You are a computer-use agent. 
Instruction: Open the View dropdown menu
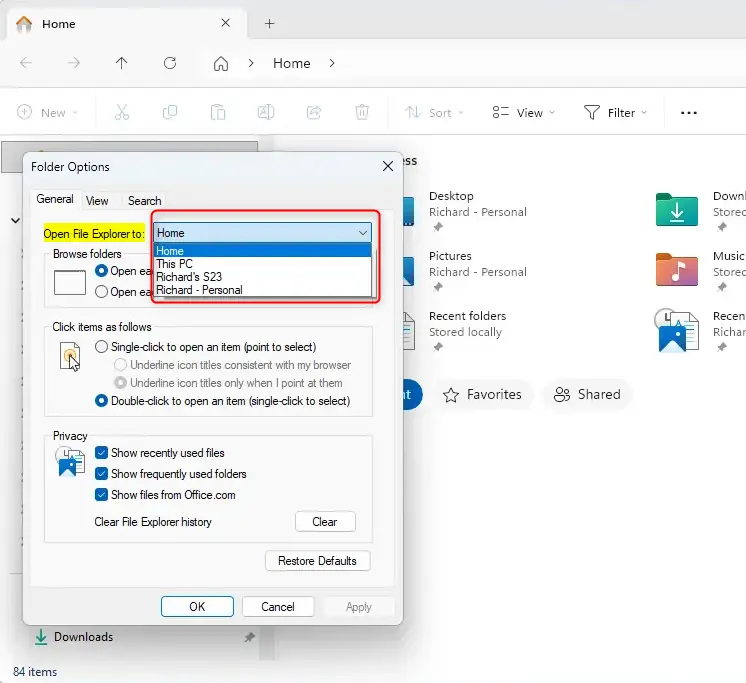click(x=523, y=113)
